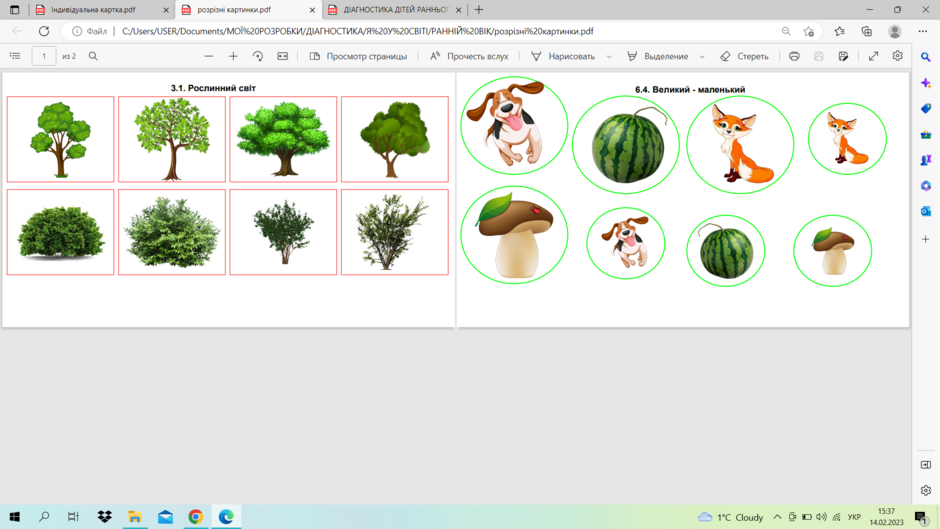This screenshot has width=940, height=529.
Task: Close the ДІАГНОСТИКА ДІТЕЙ tab
Action: coord(459,10)
